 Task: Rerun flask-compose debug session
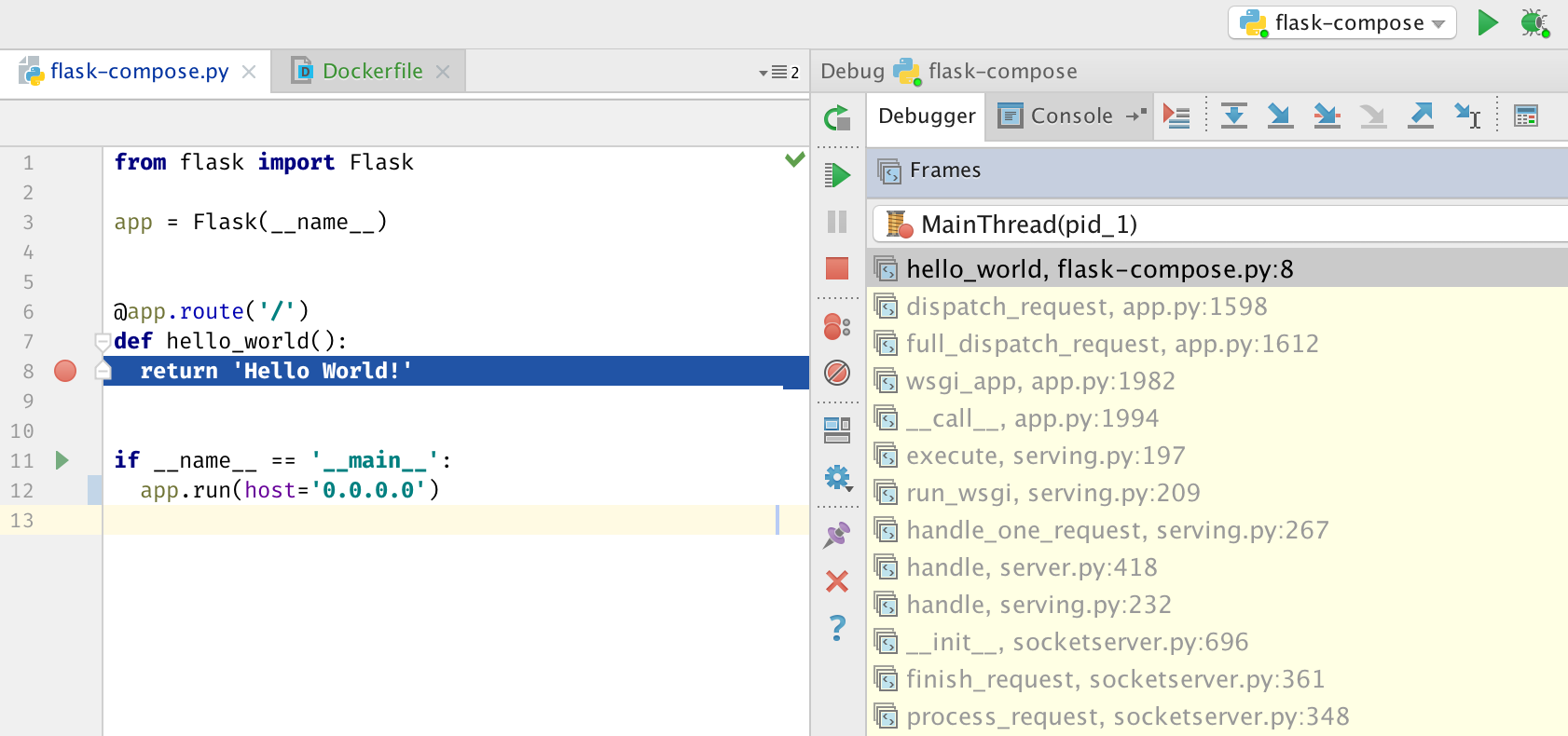point(837,118)
